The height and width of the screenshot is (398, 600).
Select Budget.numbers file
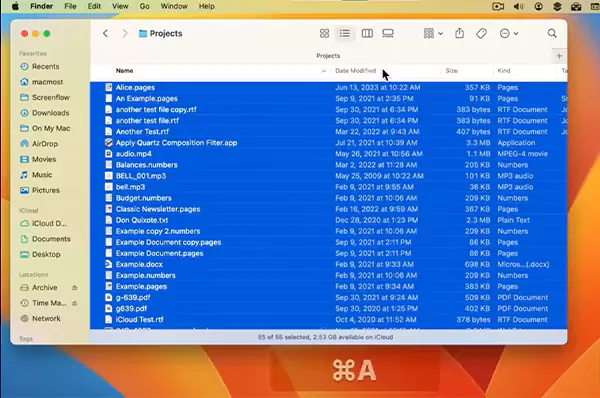328,198
